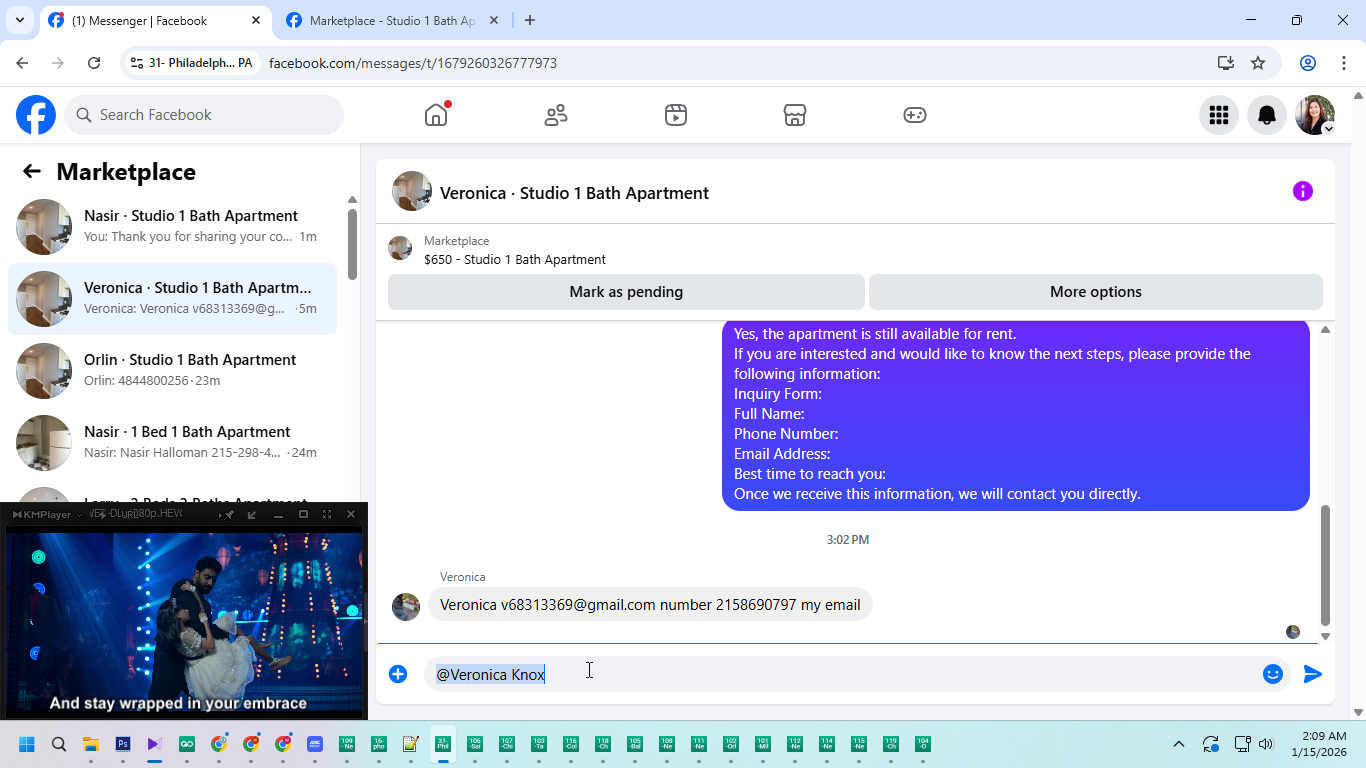
Task: Show hidden system tray icons
Action: click(1179, 744)
